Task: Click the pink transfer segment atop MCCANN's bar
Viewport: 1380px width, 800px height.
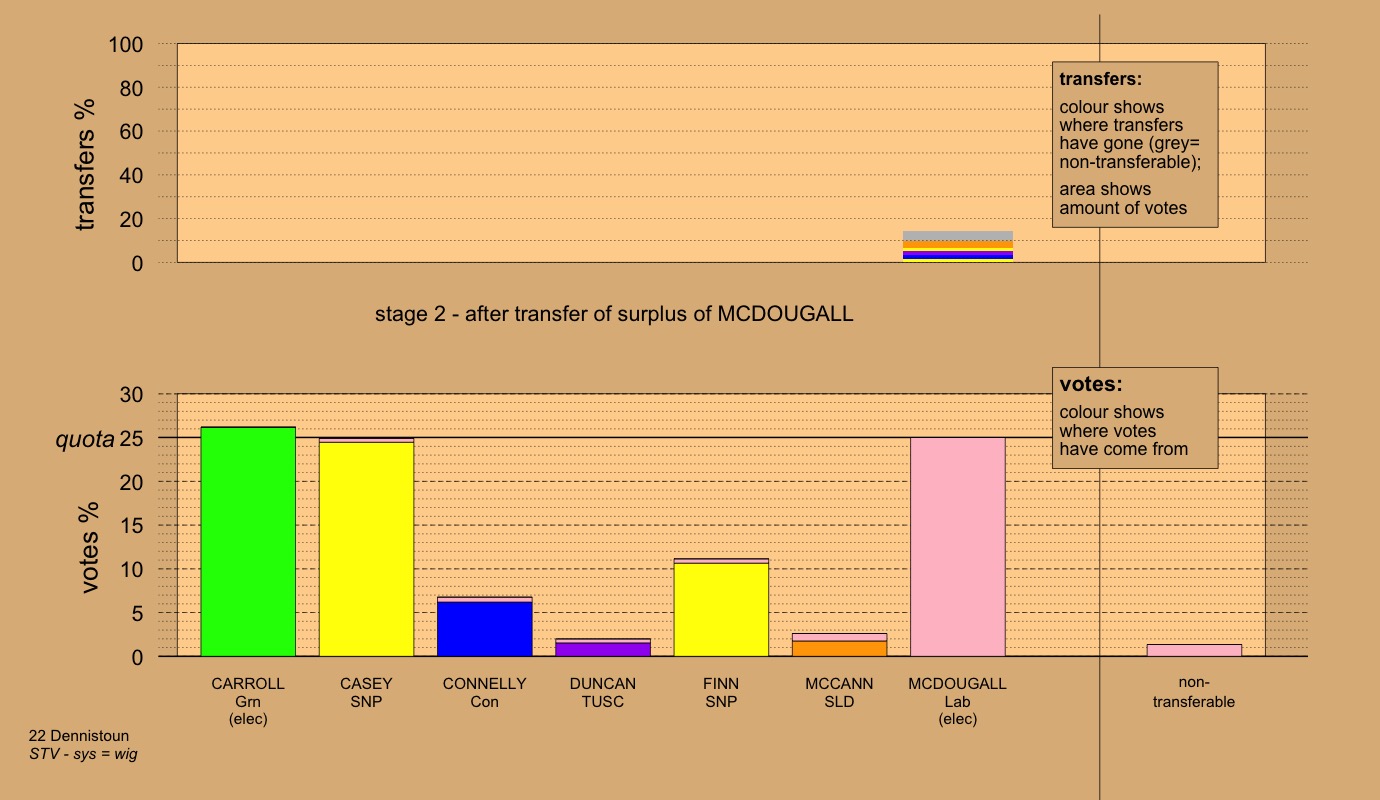Action: [839, 637]
